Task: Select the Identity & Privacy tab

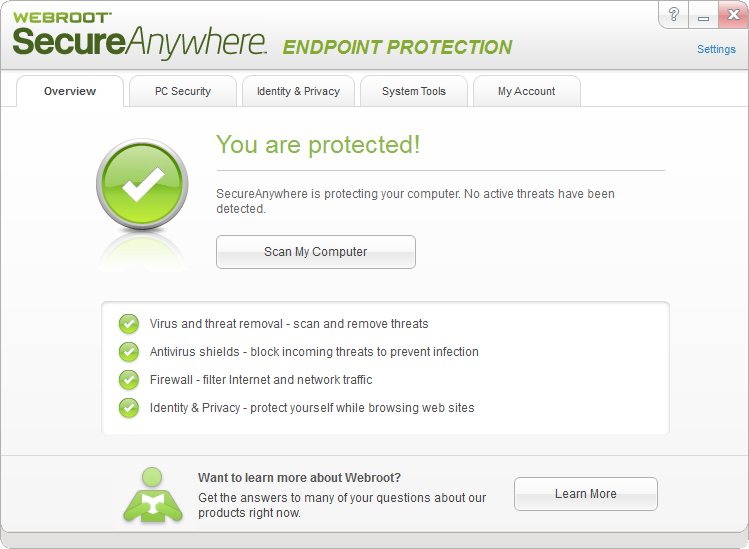Action: [298, 91]
